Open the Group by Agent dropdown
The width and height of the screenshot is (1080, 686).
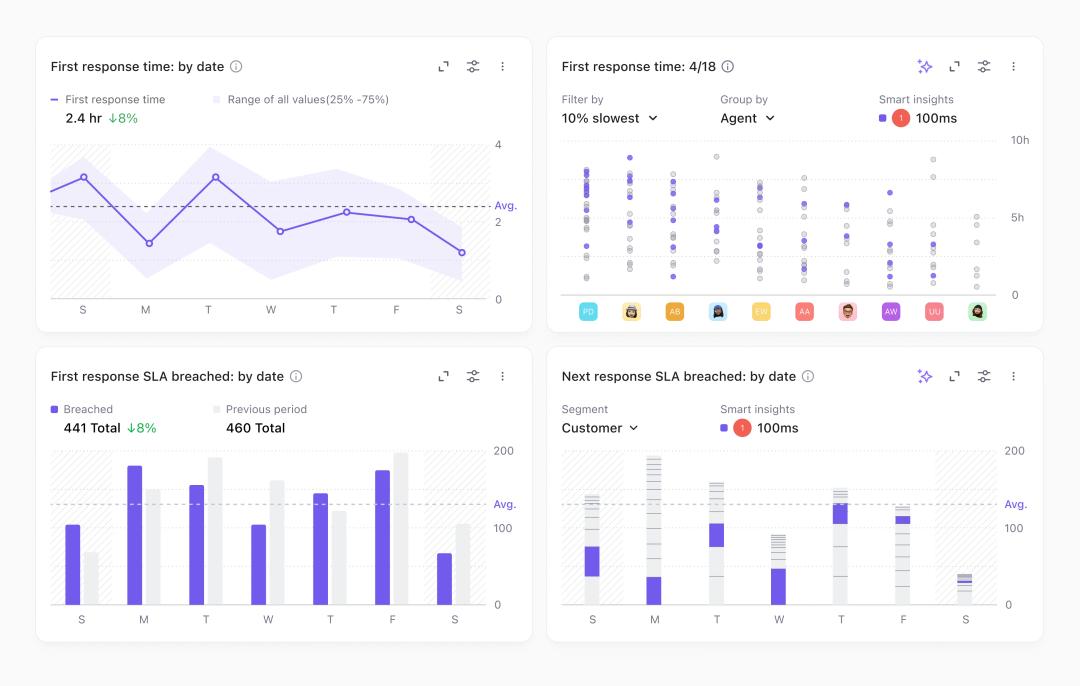[x=747, y=118]
